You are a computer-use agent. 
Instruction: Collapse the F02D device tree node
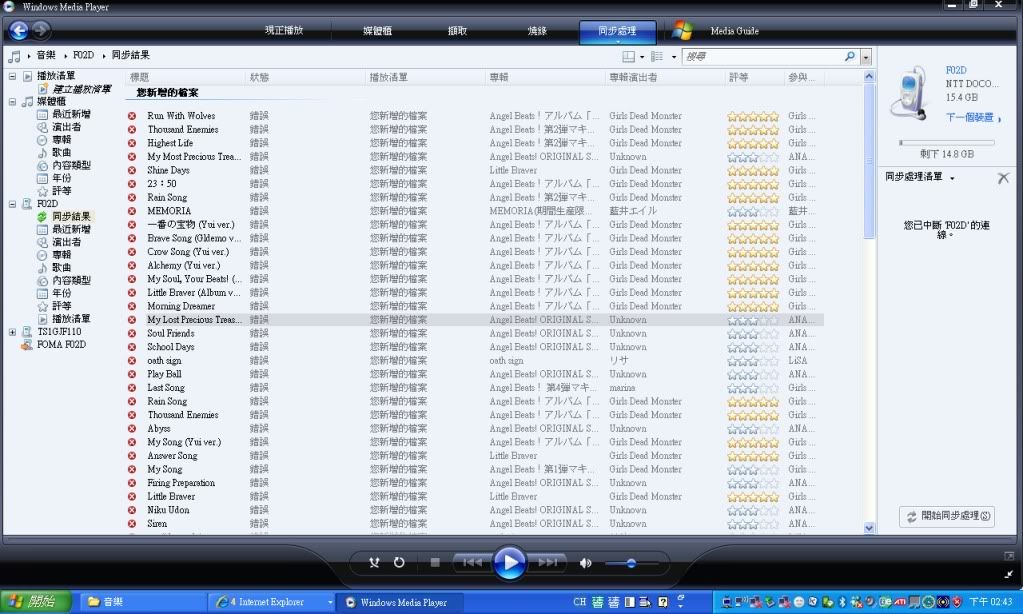point(12,204)
